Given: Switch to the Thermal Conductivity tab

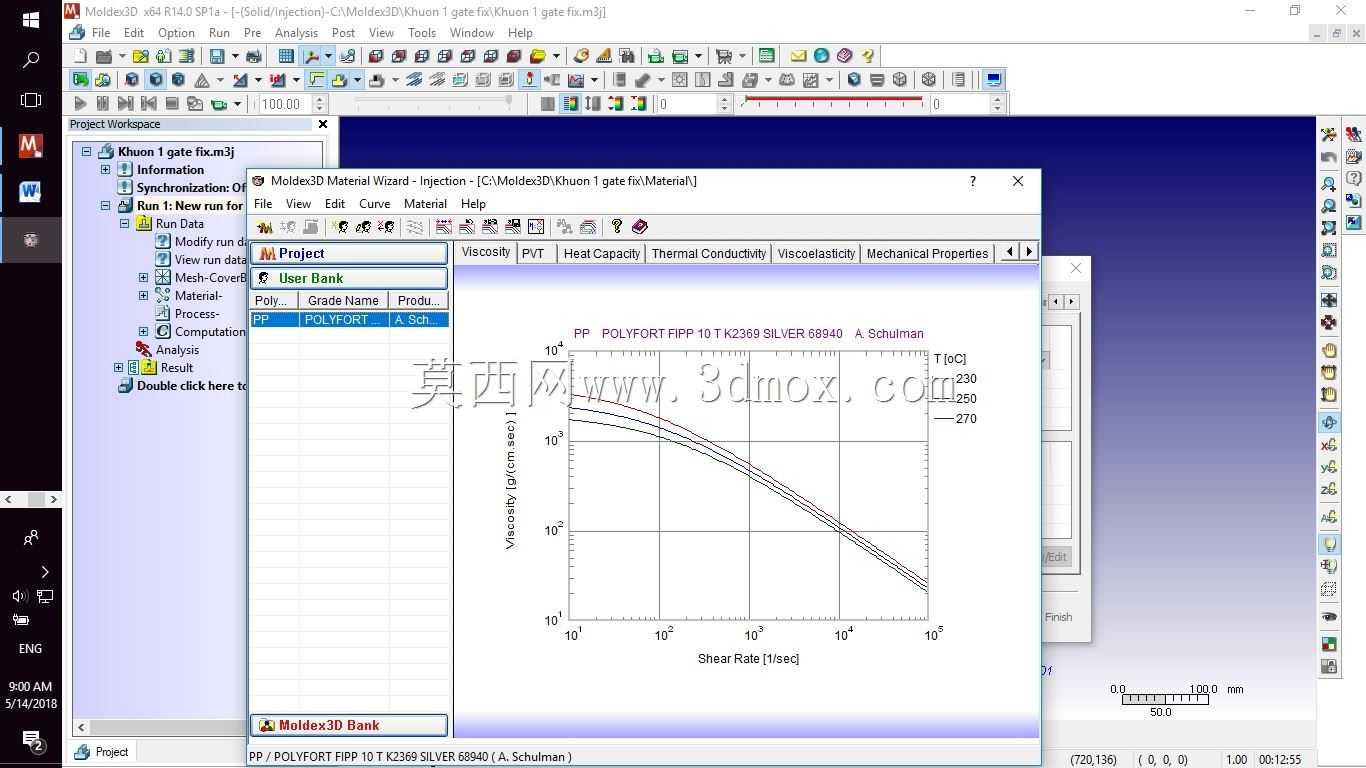Looking at the screenshot, I should click(x=709, y=253).
